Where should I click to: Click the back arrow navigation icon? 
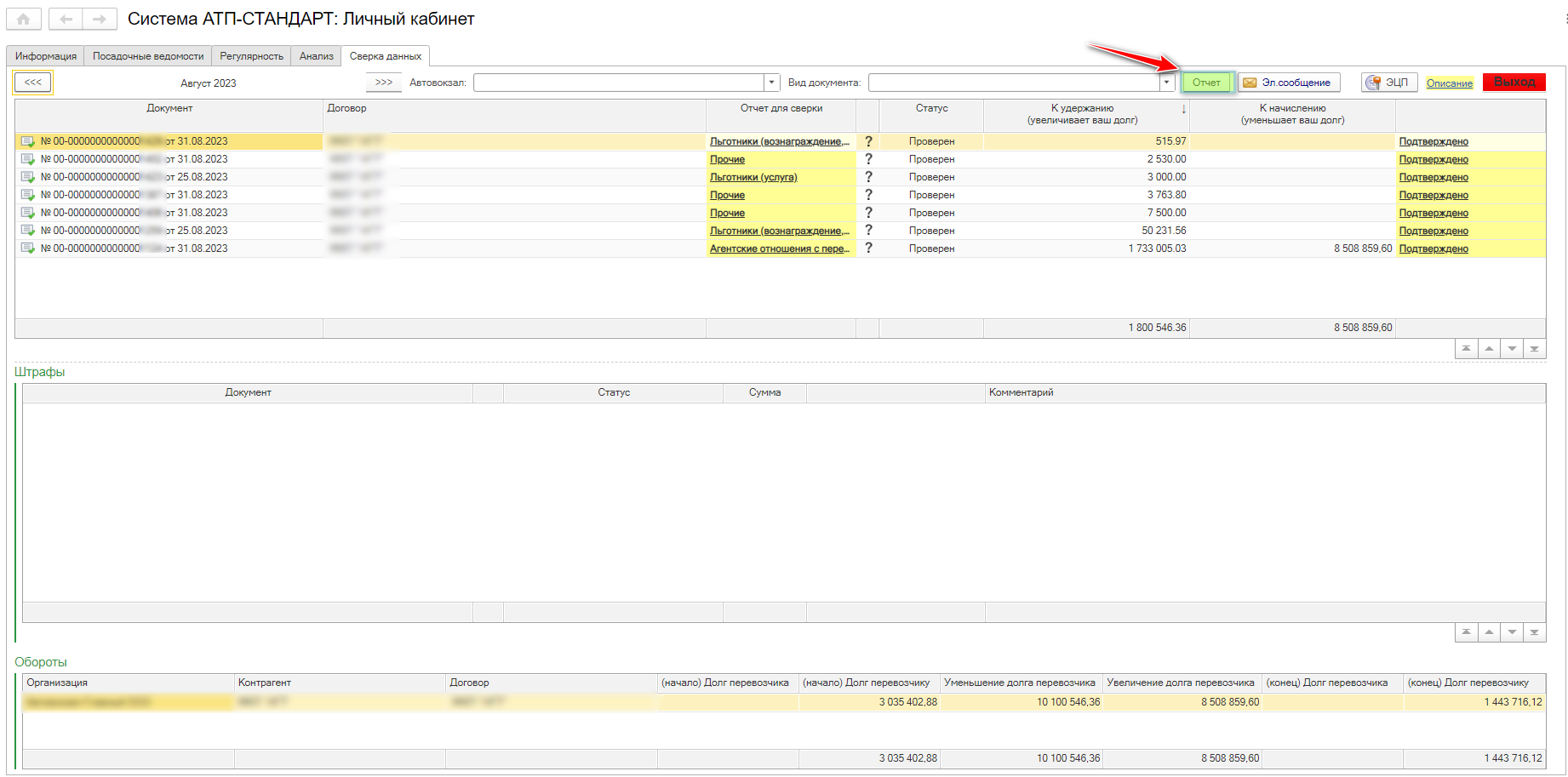coord(66,19)
